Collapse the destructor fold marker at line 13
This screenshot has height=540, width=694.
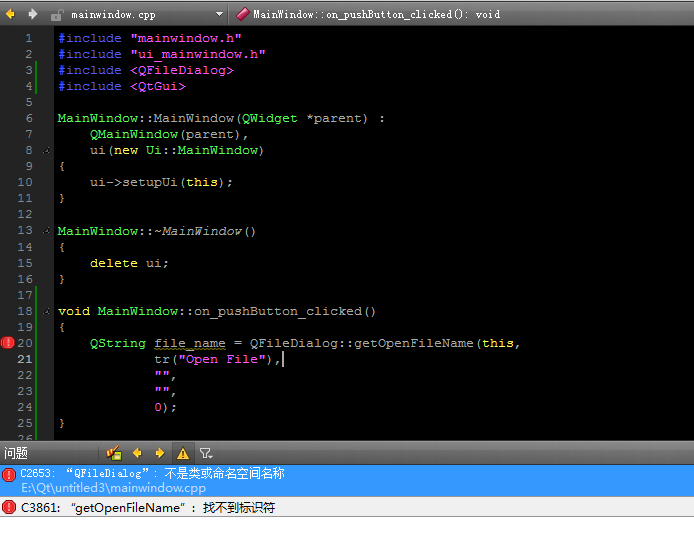[x=46, y=231]
